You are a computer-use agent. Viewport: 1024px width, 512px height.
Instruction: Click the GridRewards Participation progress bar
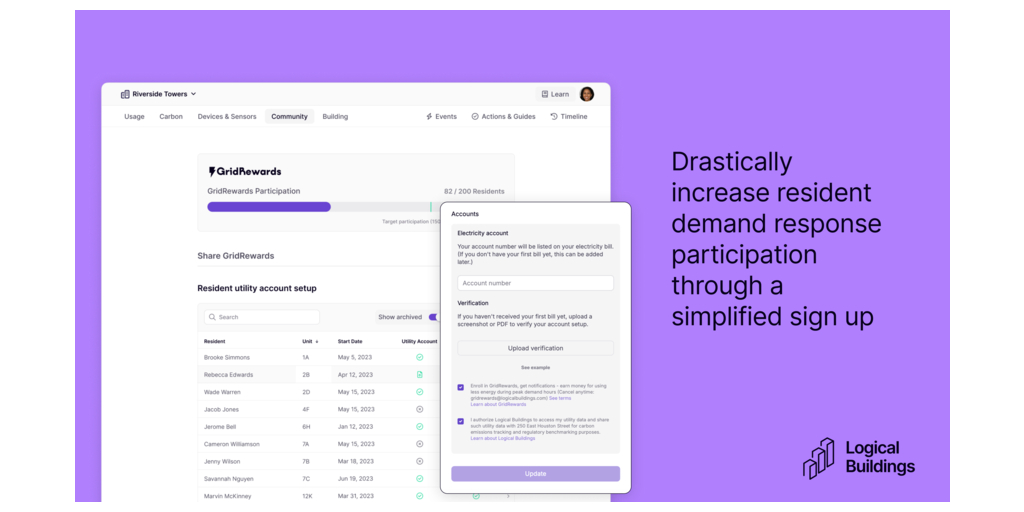click(x=320, y=207)
